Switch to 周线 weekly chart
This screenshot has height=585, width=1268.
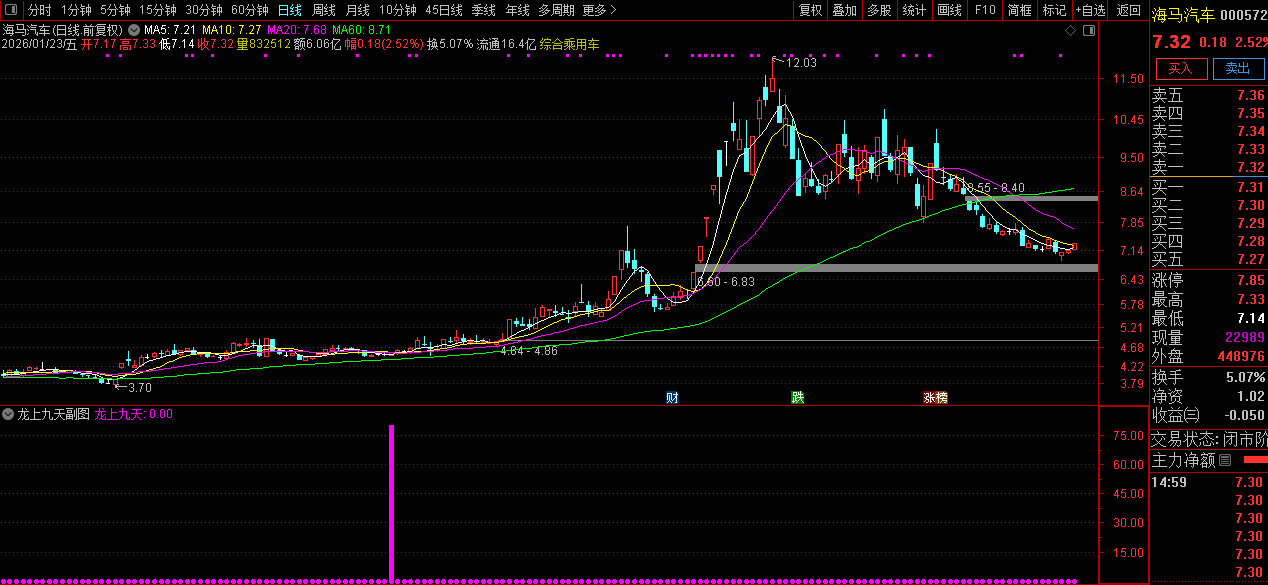(324, 10)
